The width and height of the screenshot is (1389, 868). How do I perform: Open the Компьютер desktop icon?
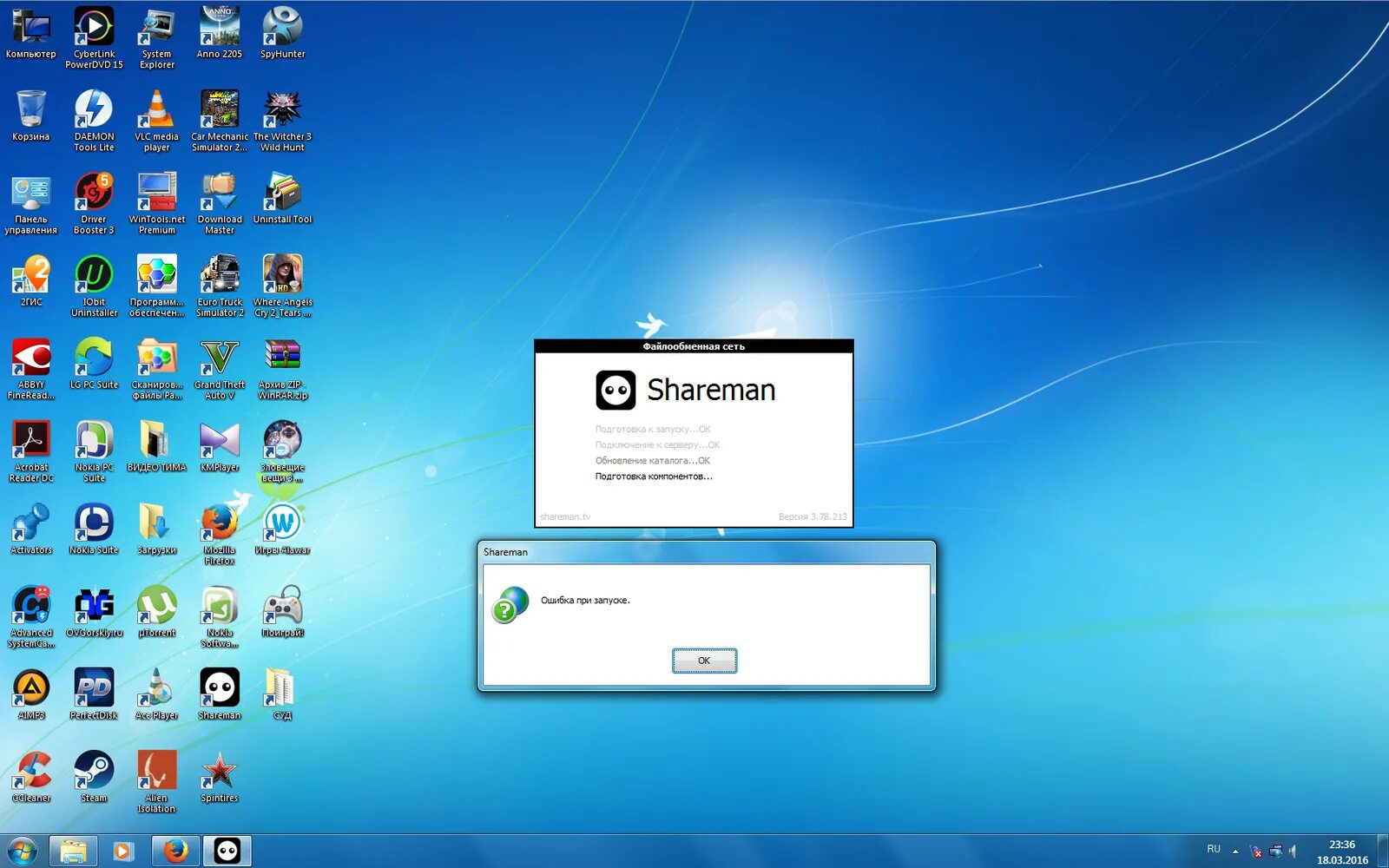point(31,35)
